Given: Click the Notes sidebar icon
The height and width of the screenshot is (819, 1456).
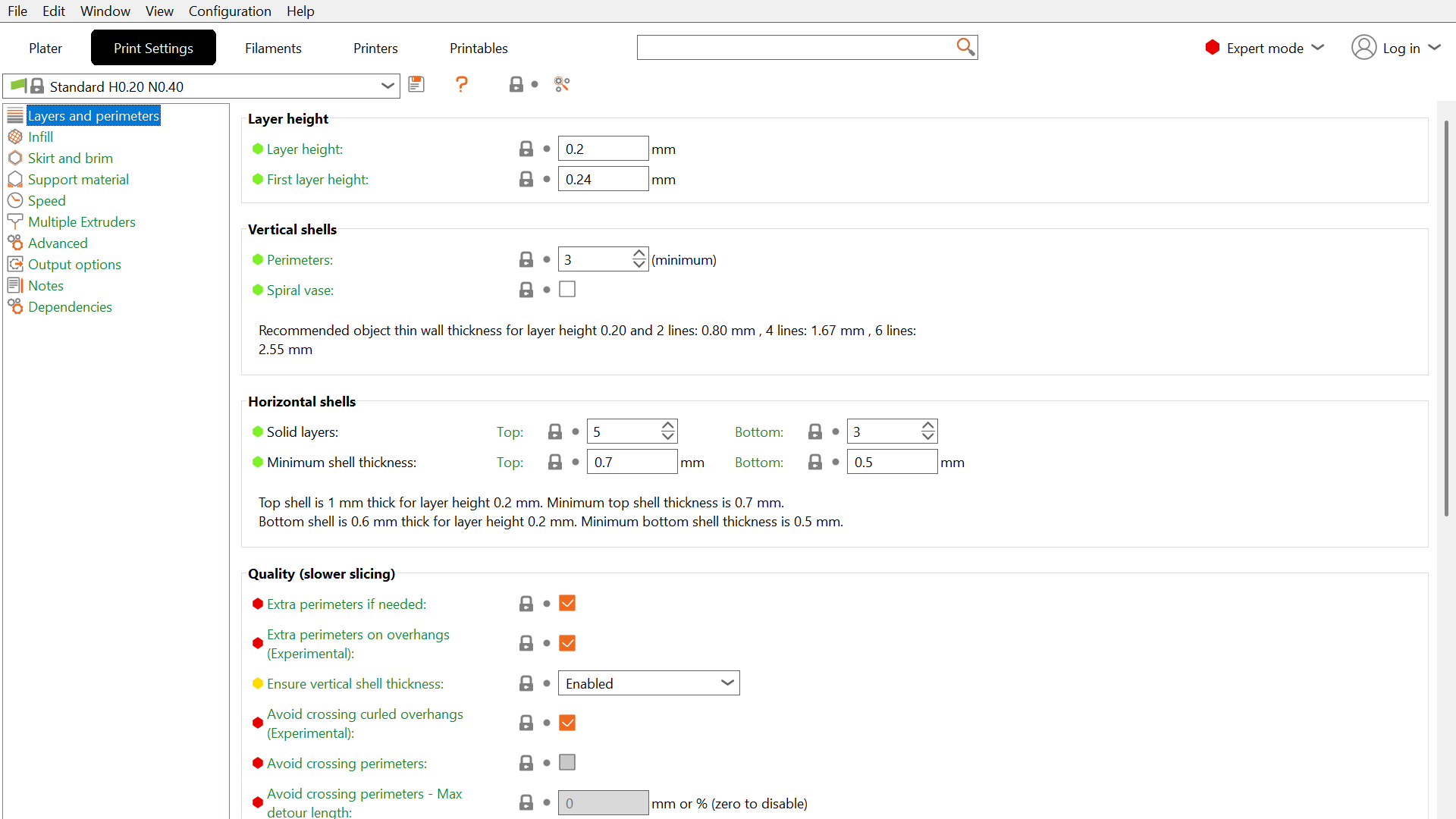Looking at the screenshot, I should pos(15,285).
